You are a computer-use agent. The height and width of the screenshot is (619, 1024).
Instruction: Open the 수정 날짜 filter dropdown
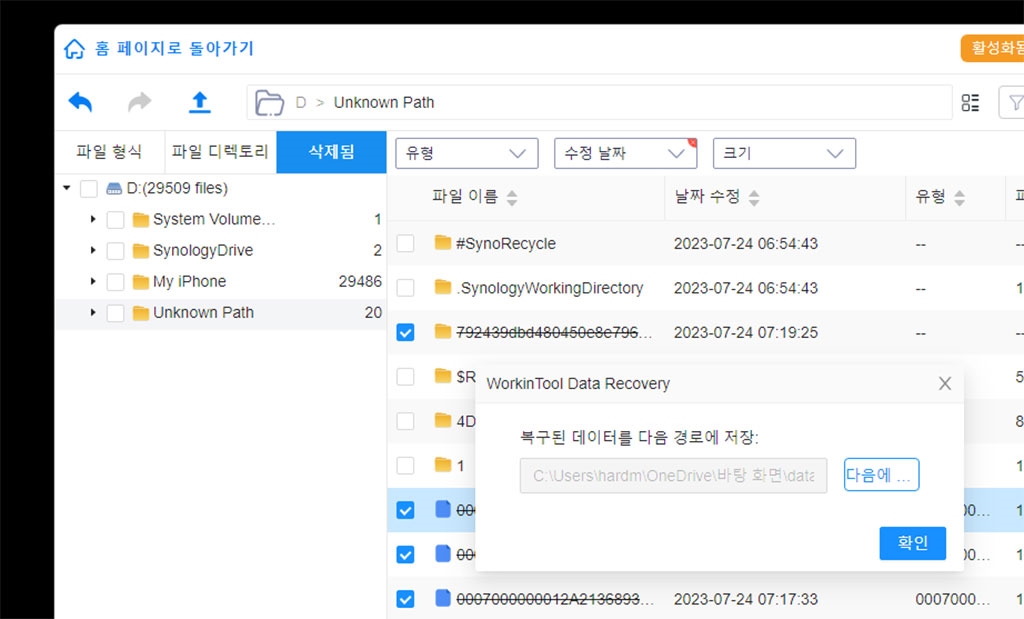(x=625, y=153)
